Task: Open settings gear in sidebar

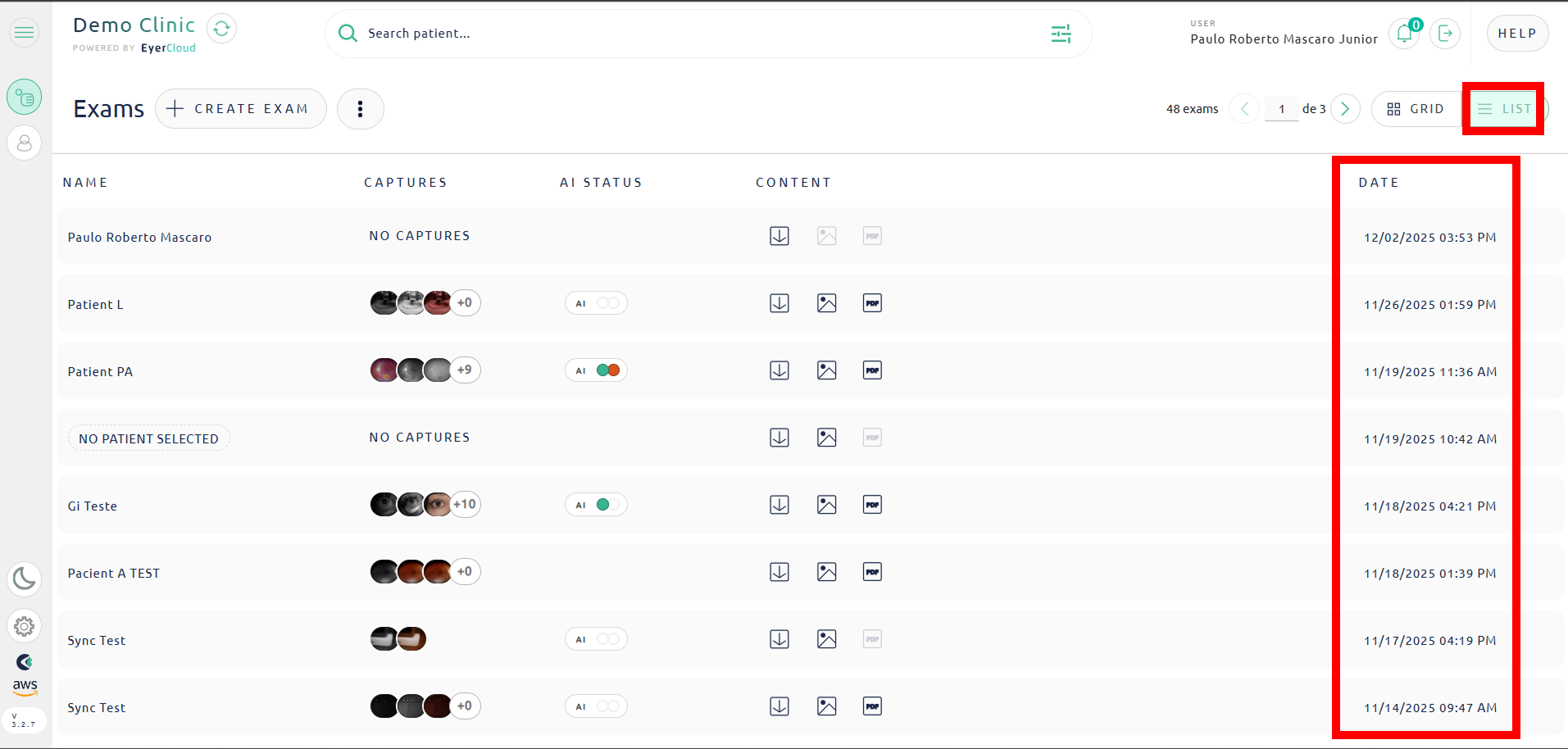Action: [x=25, y=627]
